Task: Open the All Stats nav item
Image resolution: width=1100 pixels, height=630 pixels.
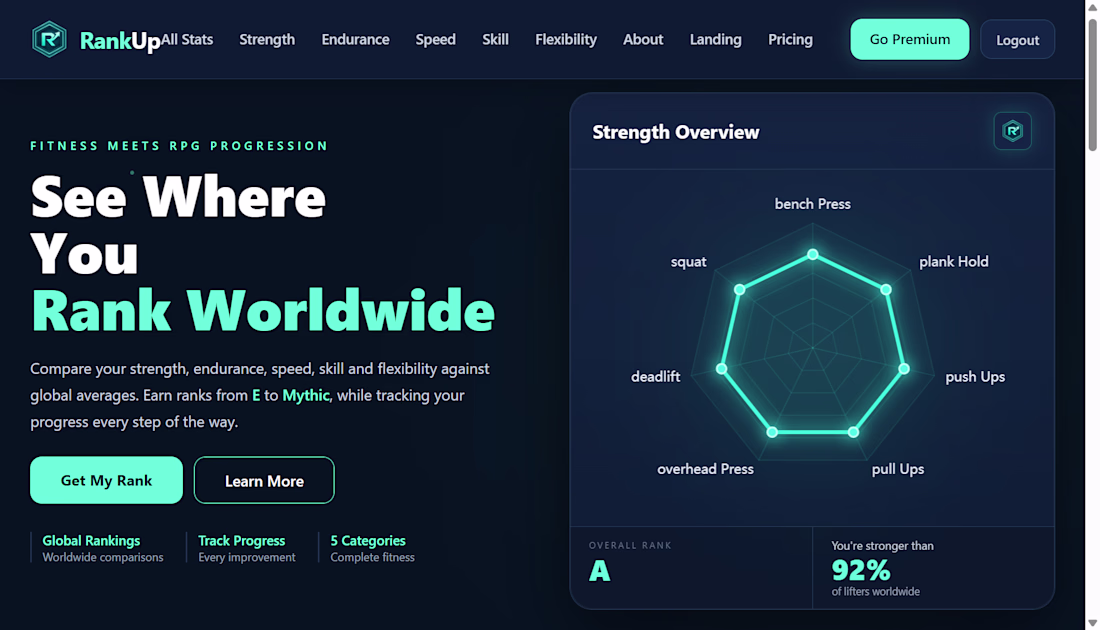Action: coord(187,39)
